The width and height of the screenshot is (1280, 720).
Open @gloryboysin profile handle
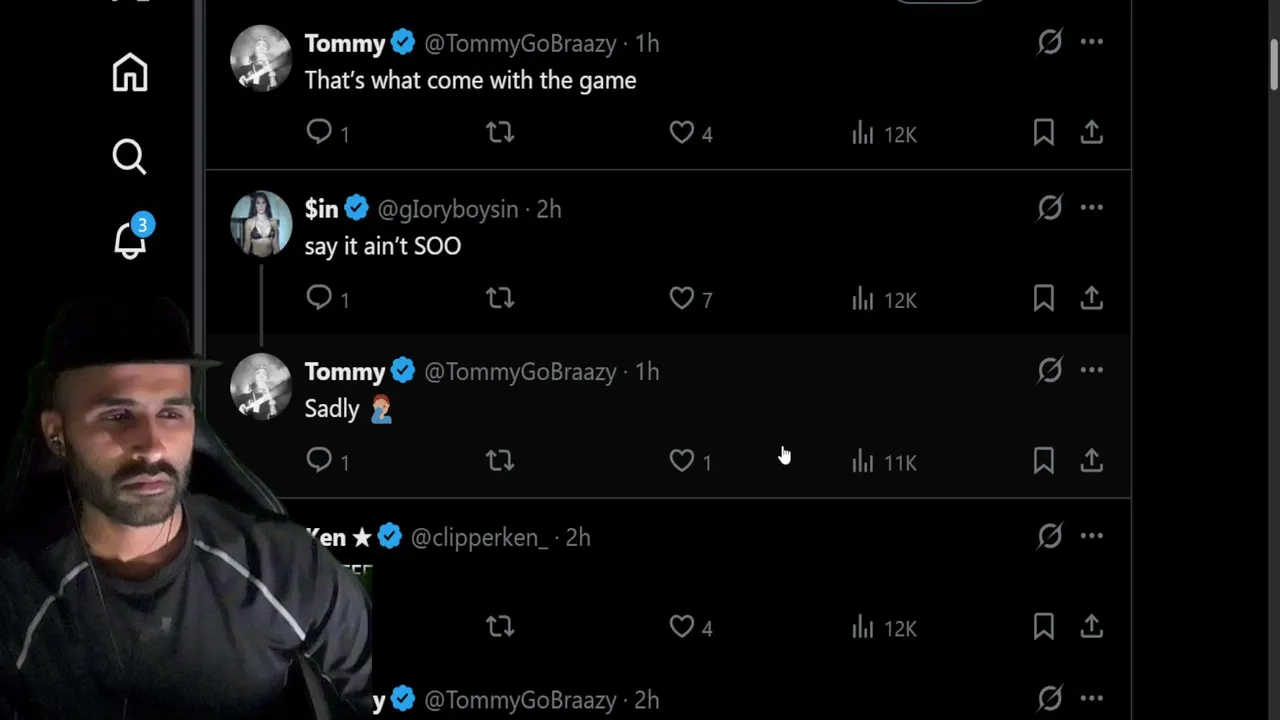tap(448, 210)
